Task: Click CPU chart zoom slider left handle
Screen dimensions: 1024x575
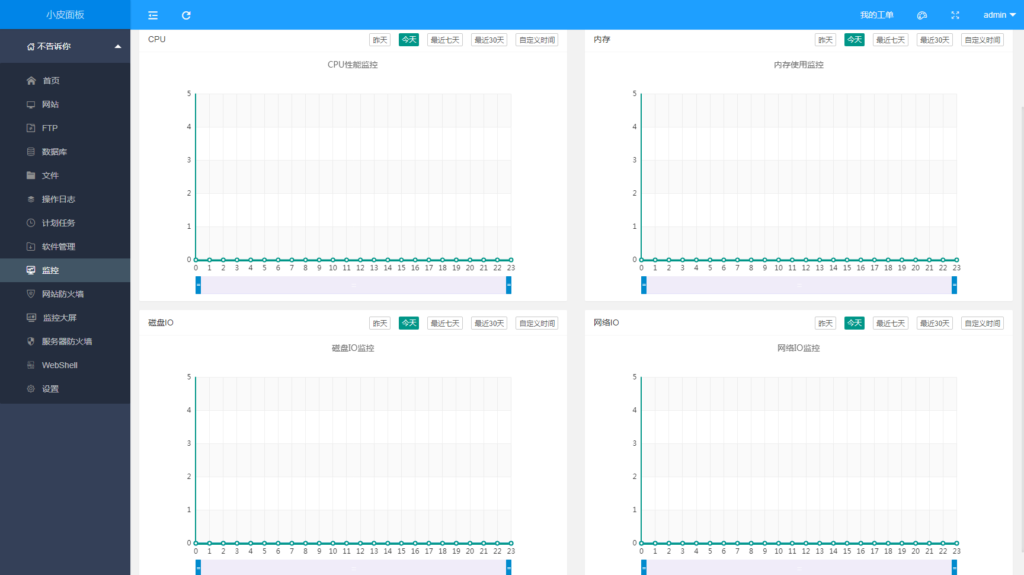Action: click(199, 285)
